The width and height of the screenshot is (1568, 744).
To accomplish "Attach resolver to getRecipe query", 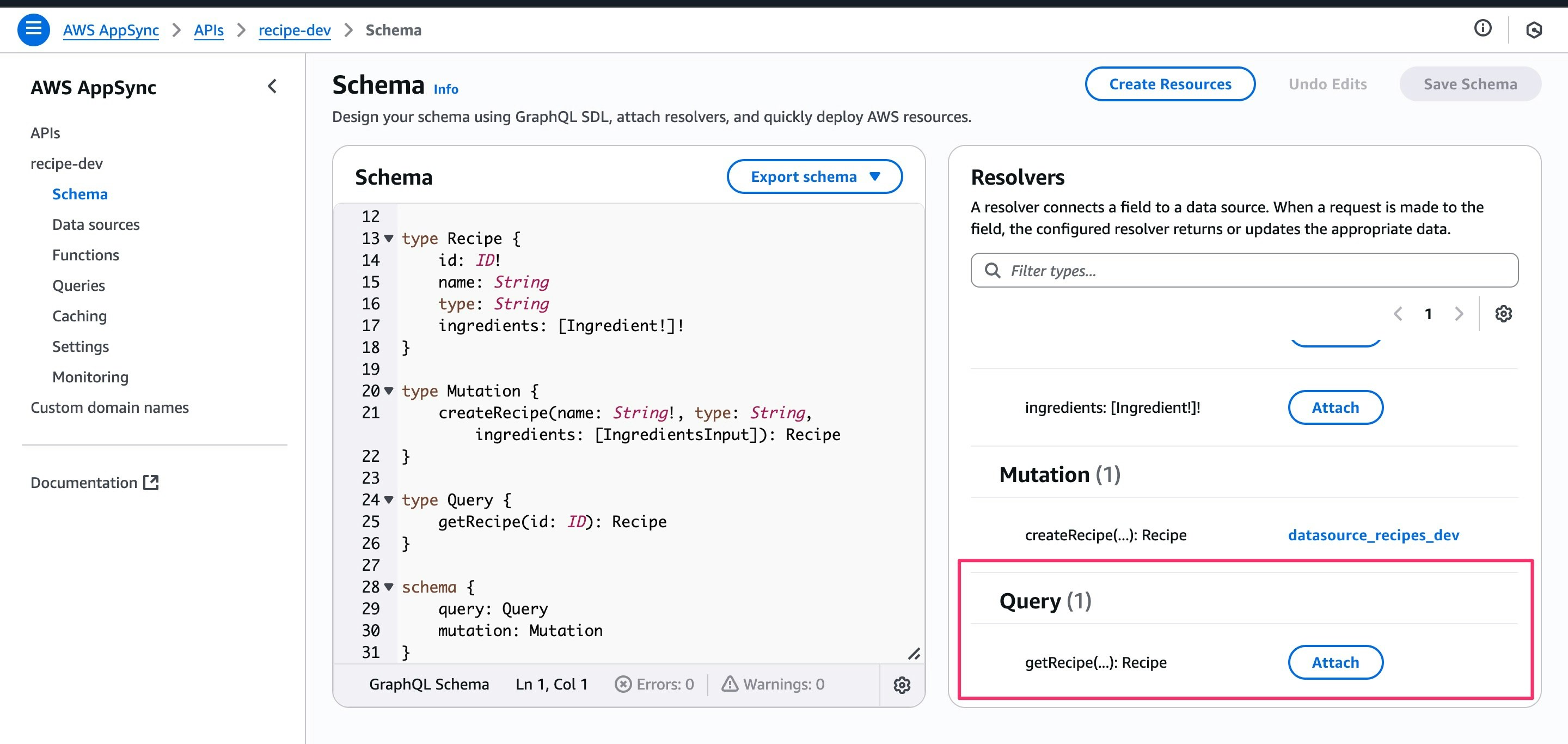I will click(1335, 662).
